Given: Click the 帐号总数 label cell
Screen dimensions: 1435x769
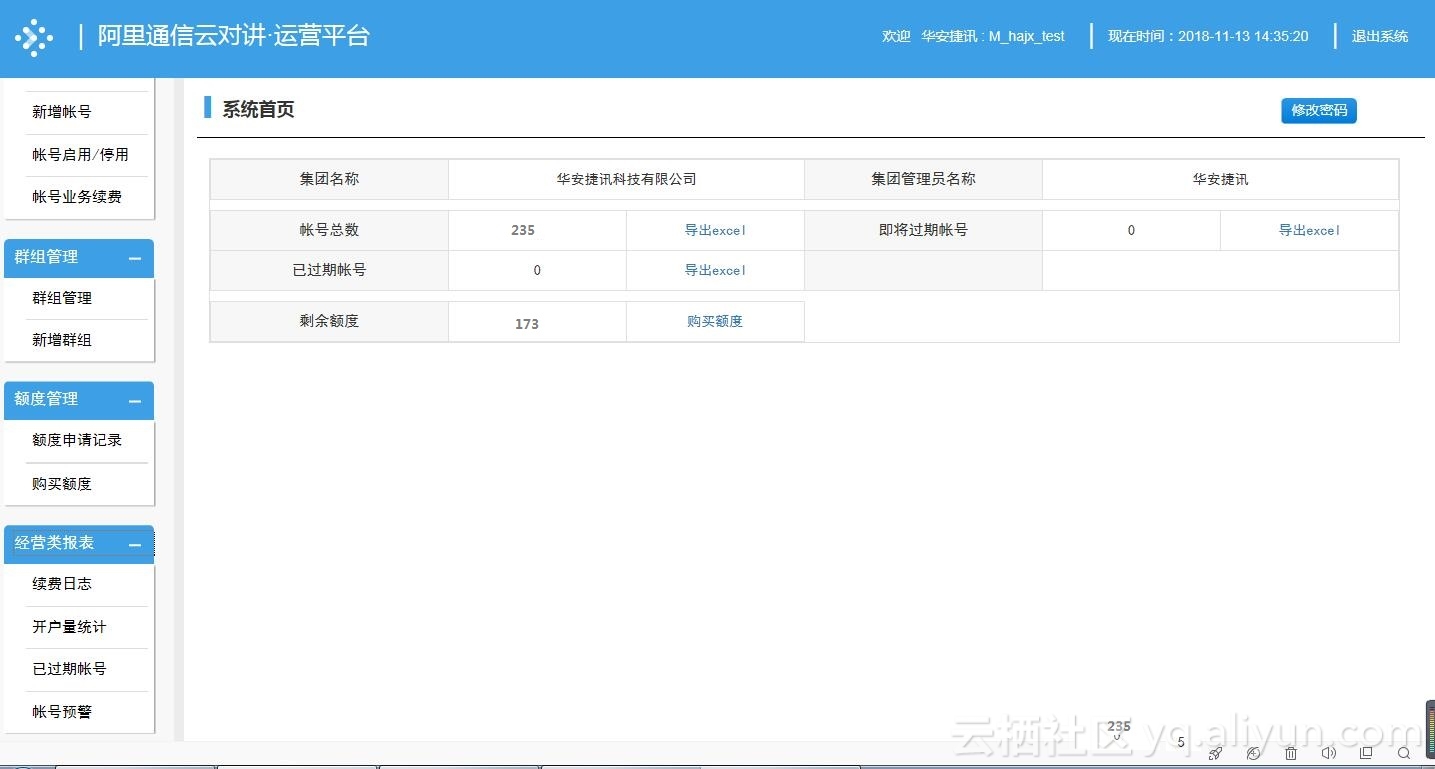Looking at the screenshot, I should point(329,230).
